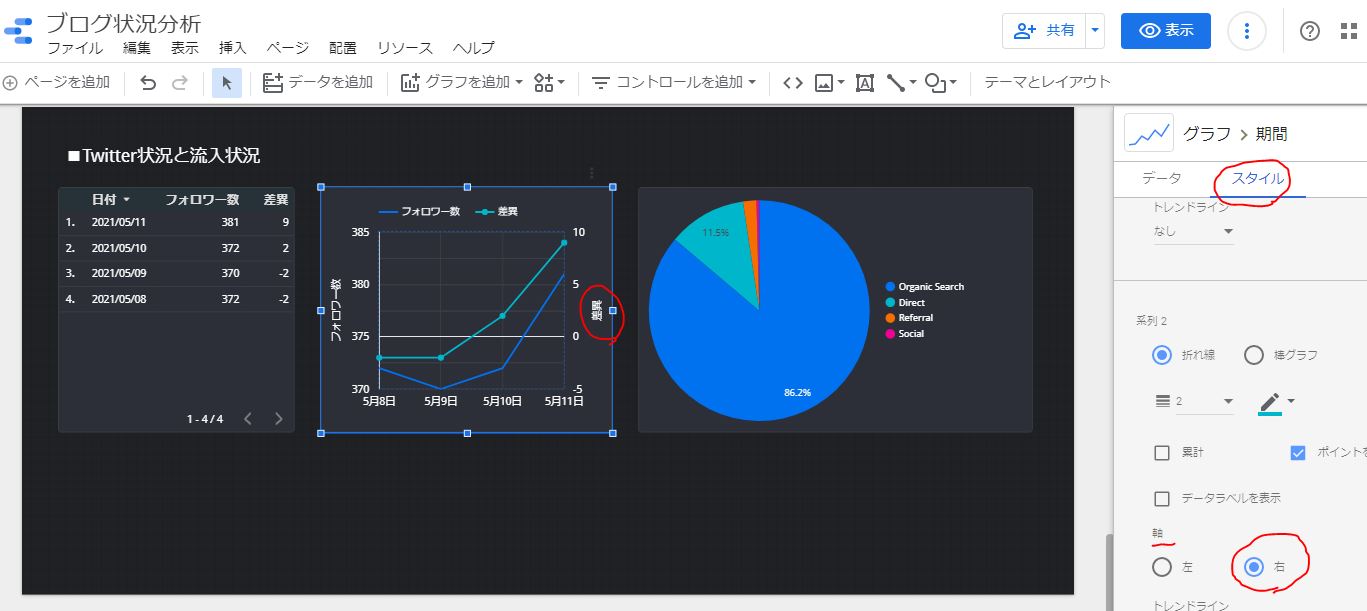The image size is (1367, 611).
Task: Enable the 累計 checkbox
Action: (1162, 453)
